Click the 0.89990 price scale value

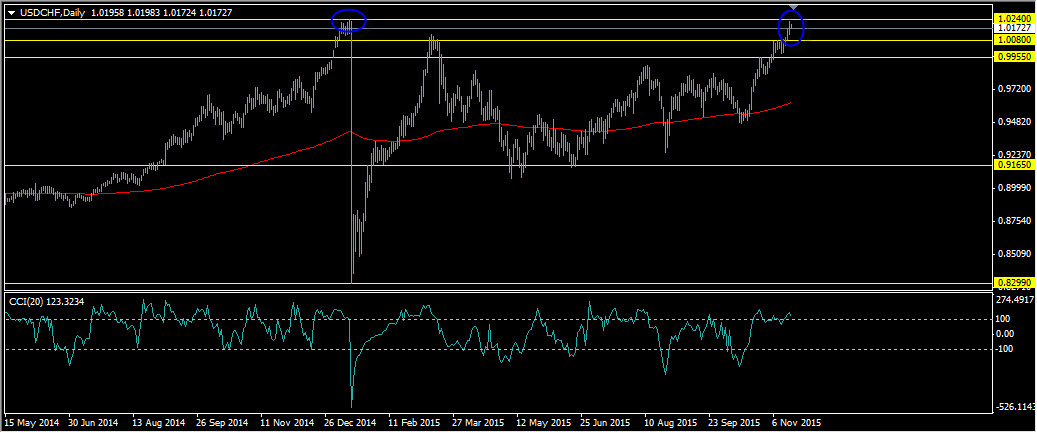click(1014, 188)
